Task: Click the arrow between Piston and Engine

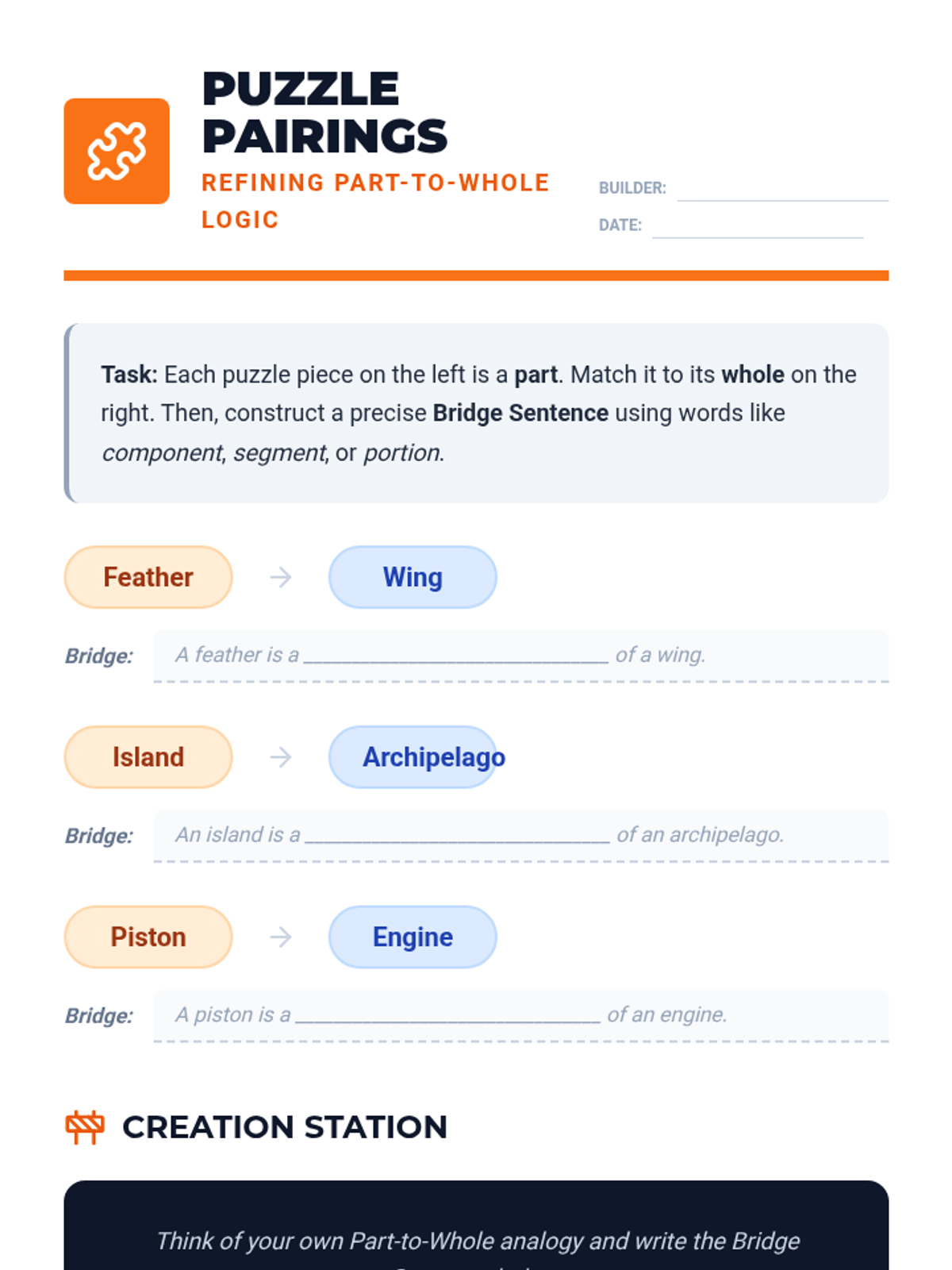Action: coord(281,937)
